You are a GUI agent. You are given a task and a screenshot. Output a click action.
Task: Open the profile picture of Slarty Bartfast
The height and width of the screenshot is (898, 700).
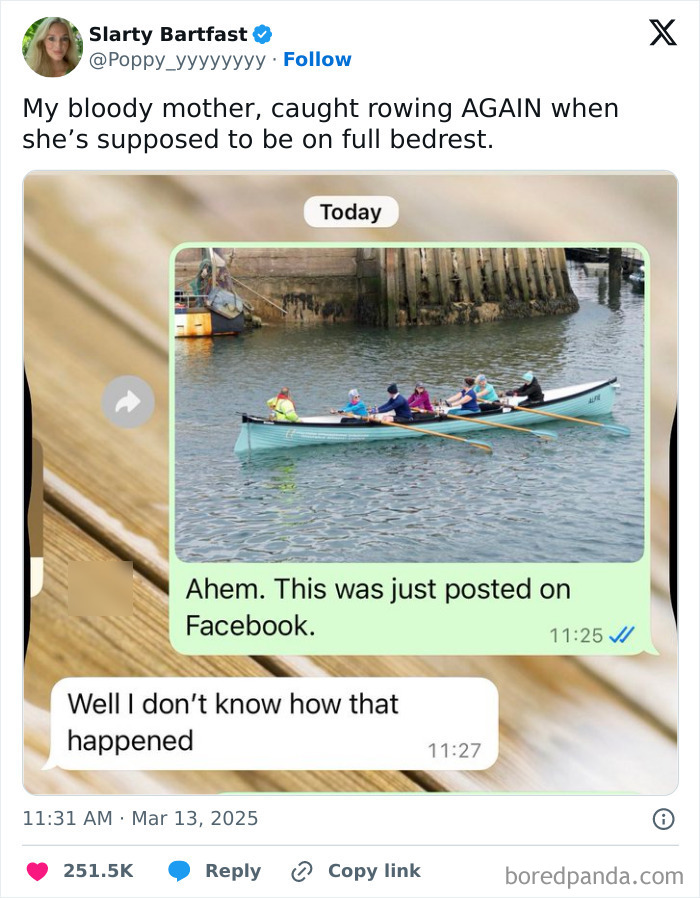tap(52, 46)
